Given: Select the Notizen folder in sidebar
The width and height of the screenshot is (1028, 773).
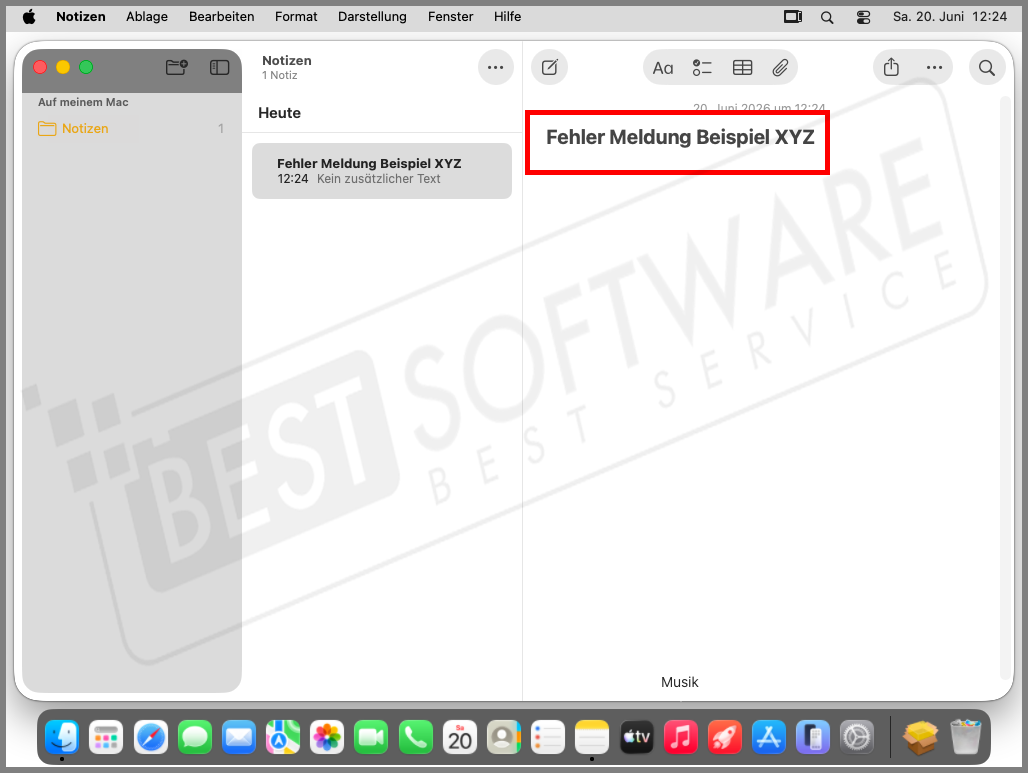Looking at the screenshot, I should click(132, 129).
